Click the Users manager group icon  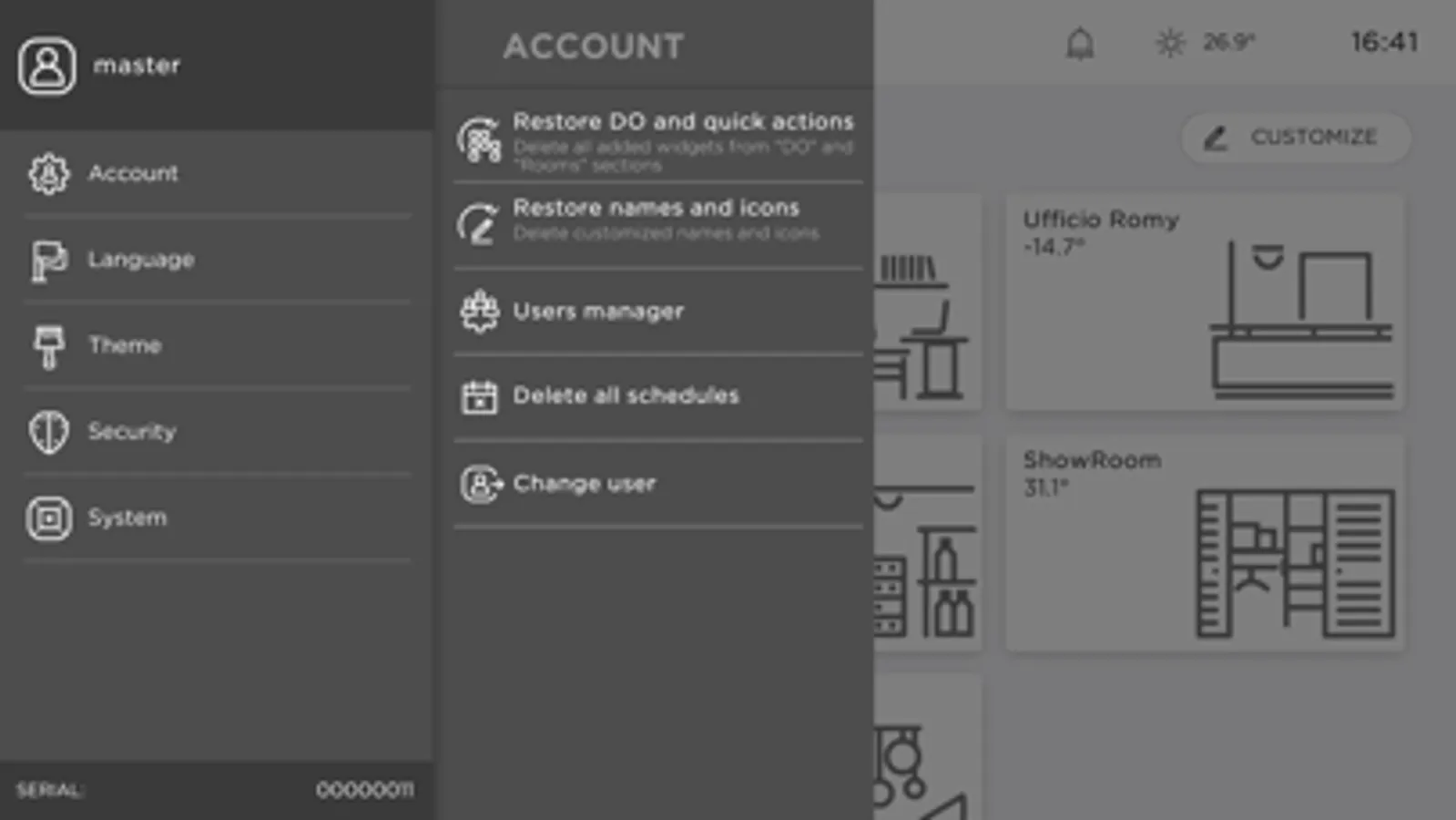pyautogui.click(x=479, y=312)
